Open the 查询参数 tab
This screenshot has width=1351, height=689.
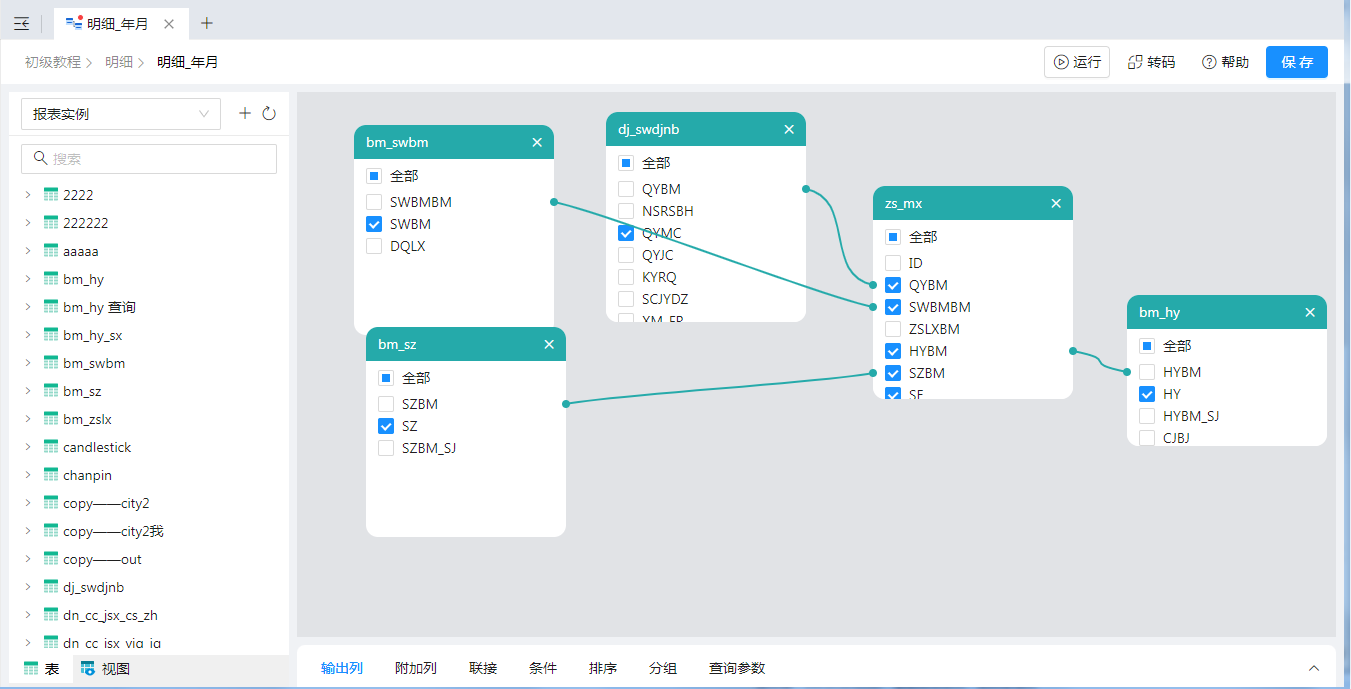737,668
